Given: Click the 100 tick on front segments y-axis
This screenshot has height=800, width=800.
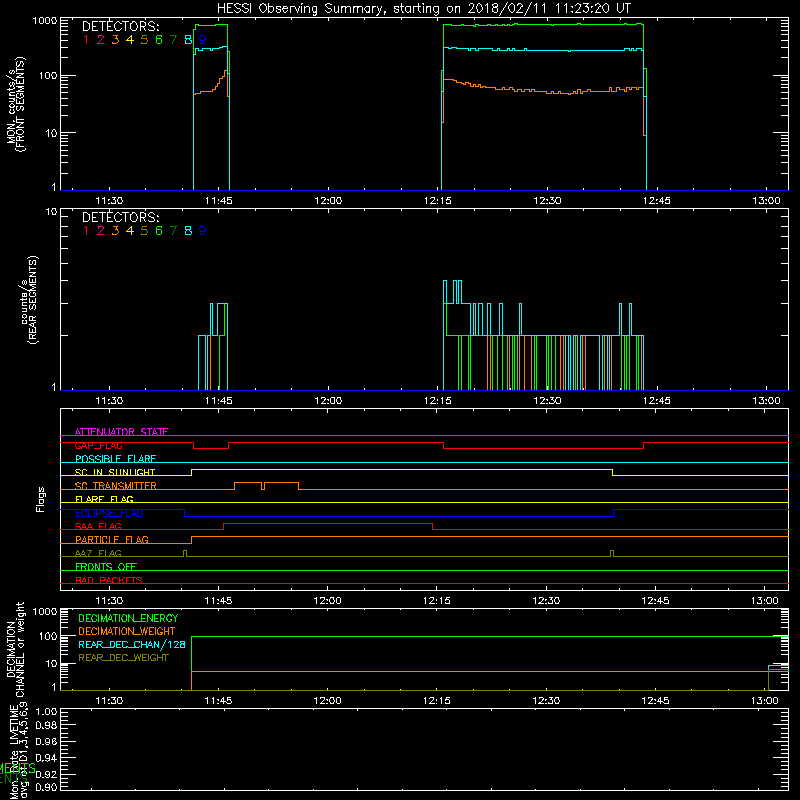Looking at the screenshot, I should [x=48, y=76].
